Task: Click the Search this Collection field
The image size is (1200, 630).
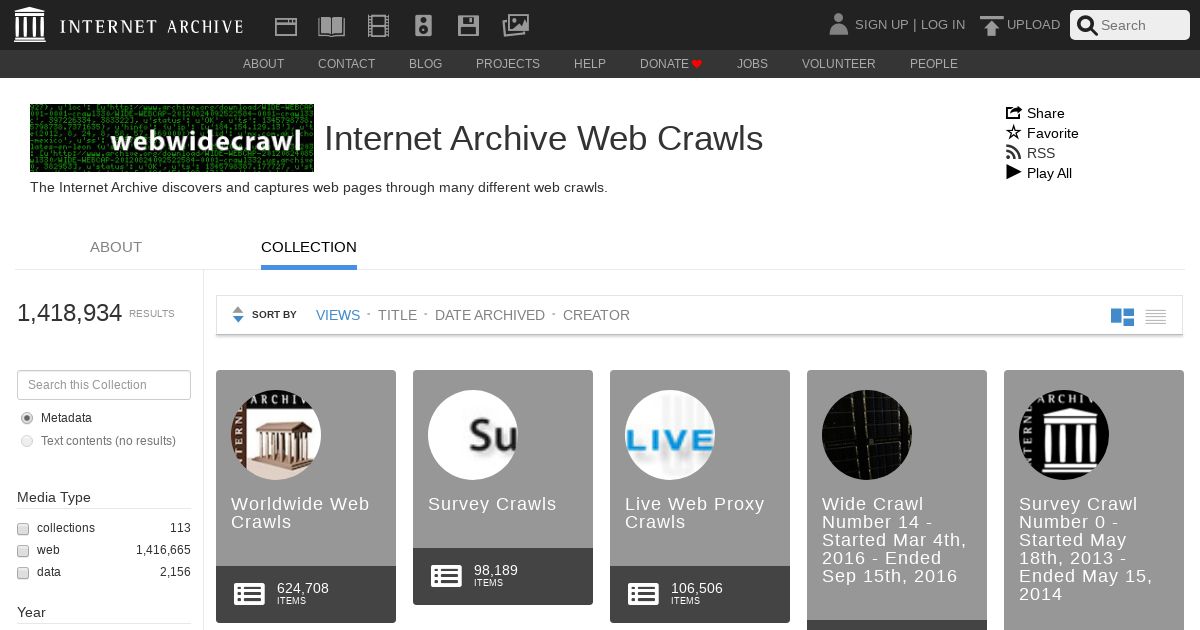Action: pyautogui.click(x=104, y=385)
